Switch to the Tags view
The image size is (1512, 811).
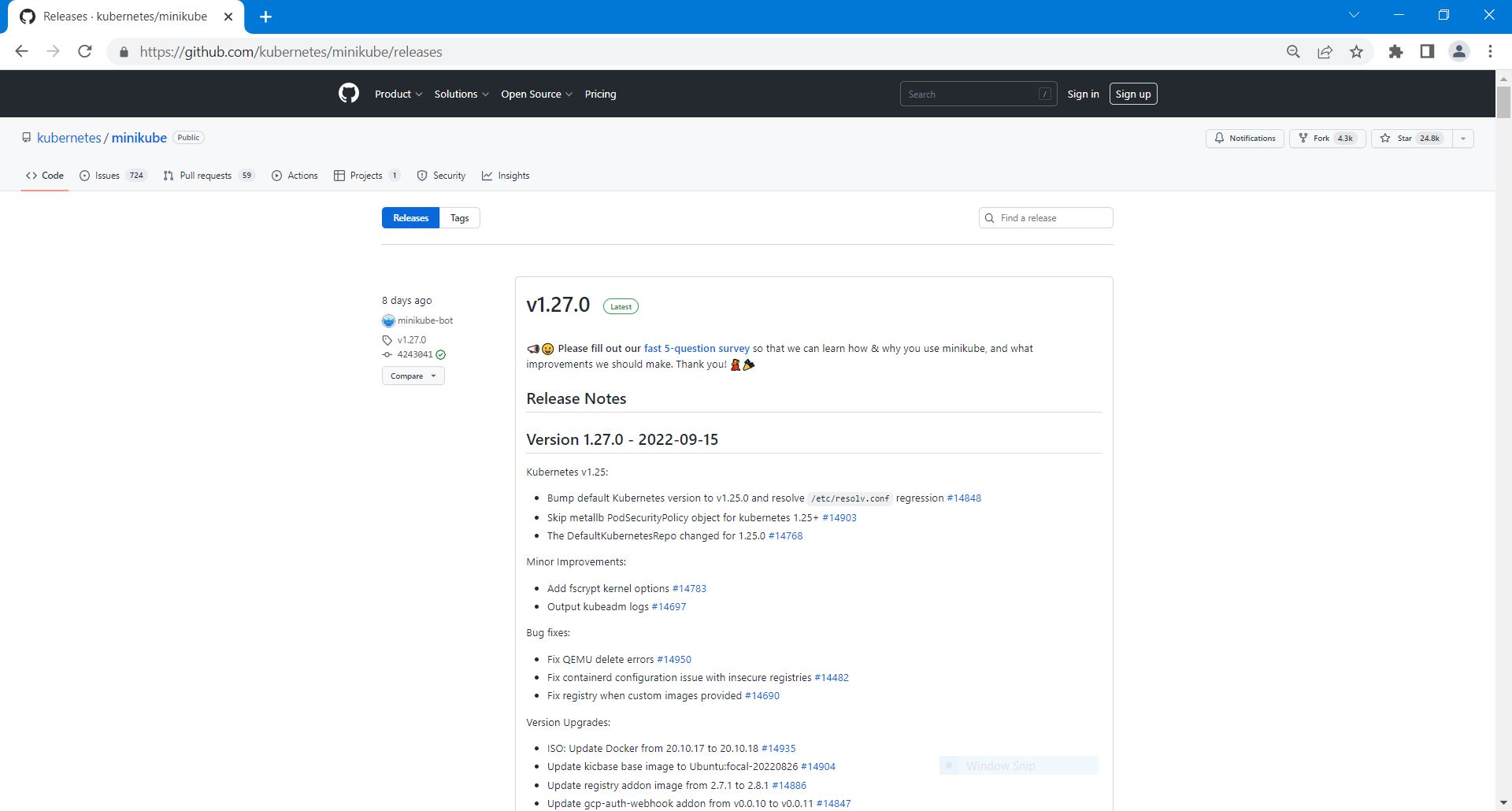coord(459,218)
